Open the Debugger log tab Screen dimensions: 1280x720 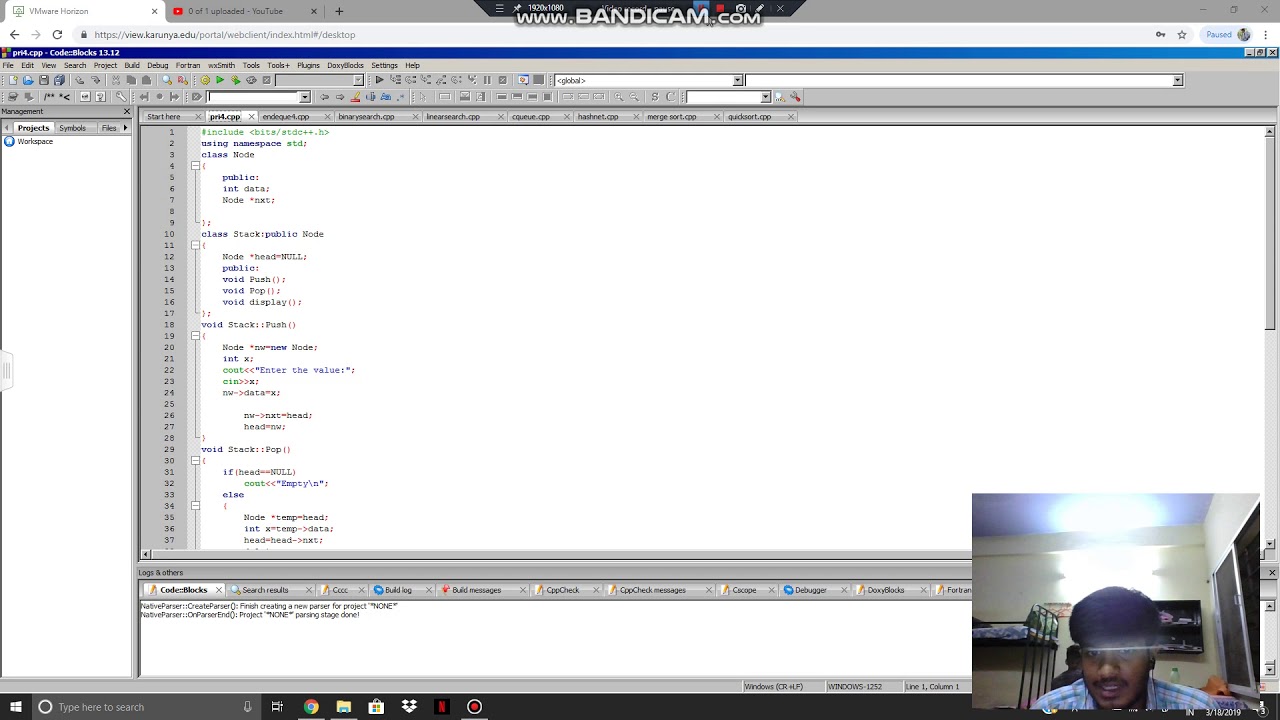pos(810,590)
